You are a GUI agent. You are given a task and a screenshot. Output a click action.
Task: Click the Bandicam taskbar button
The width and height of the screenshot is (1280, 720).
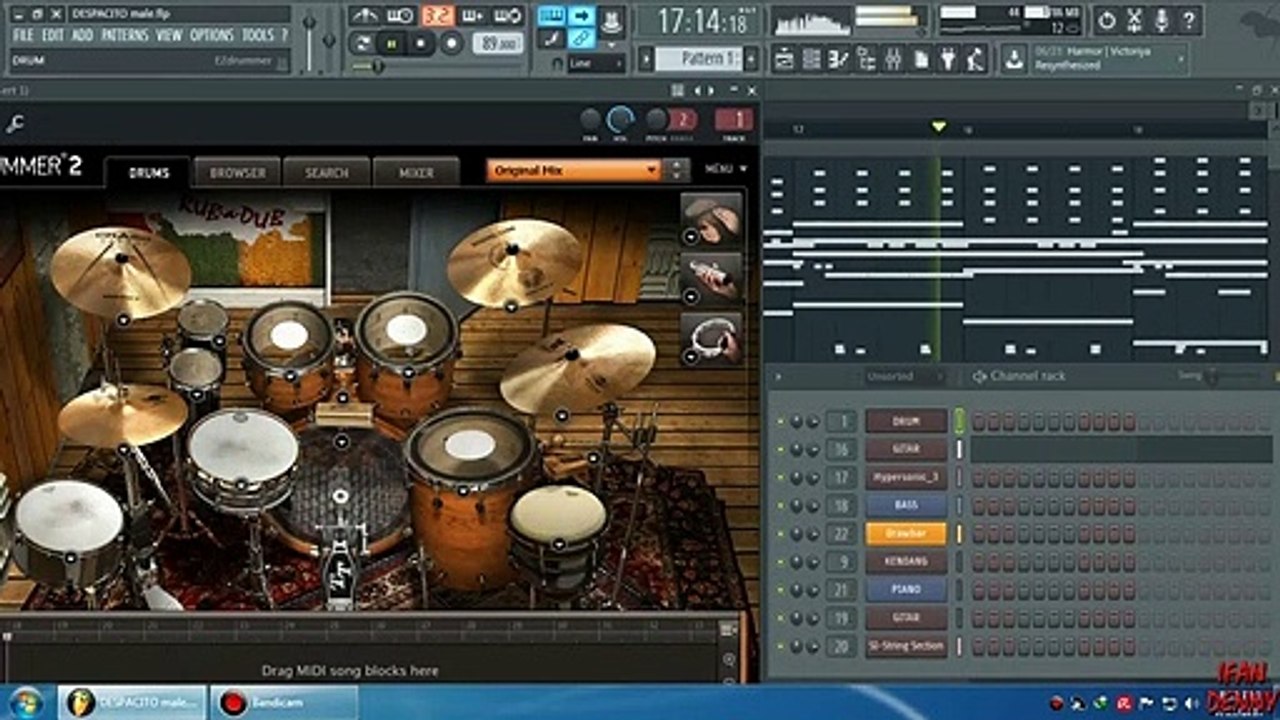282,702
